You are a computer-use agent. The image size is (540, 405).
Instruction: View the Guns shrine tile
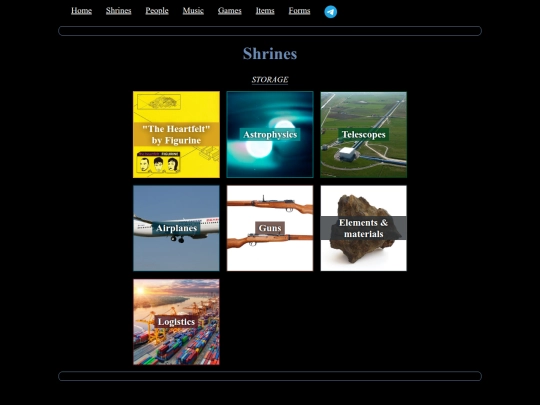(270, 228)
